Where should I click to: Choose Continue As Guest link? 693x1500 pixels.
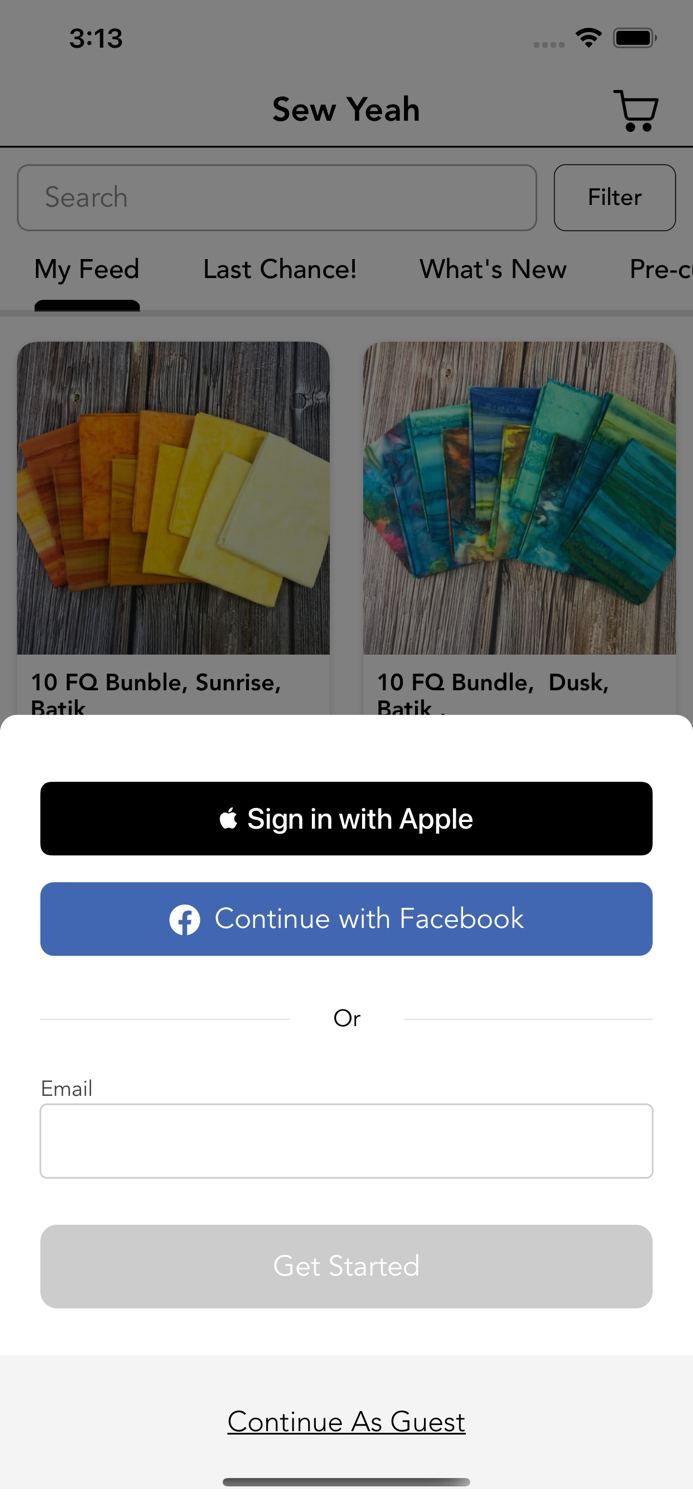pos(346,1421)
